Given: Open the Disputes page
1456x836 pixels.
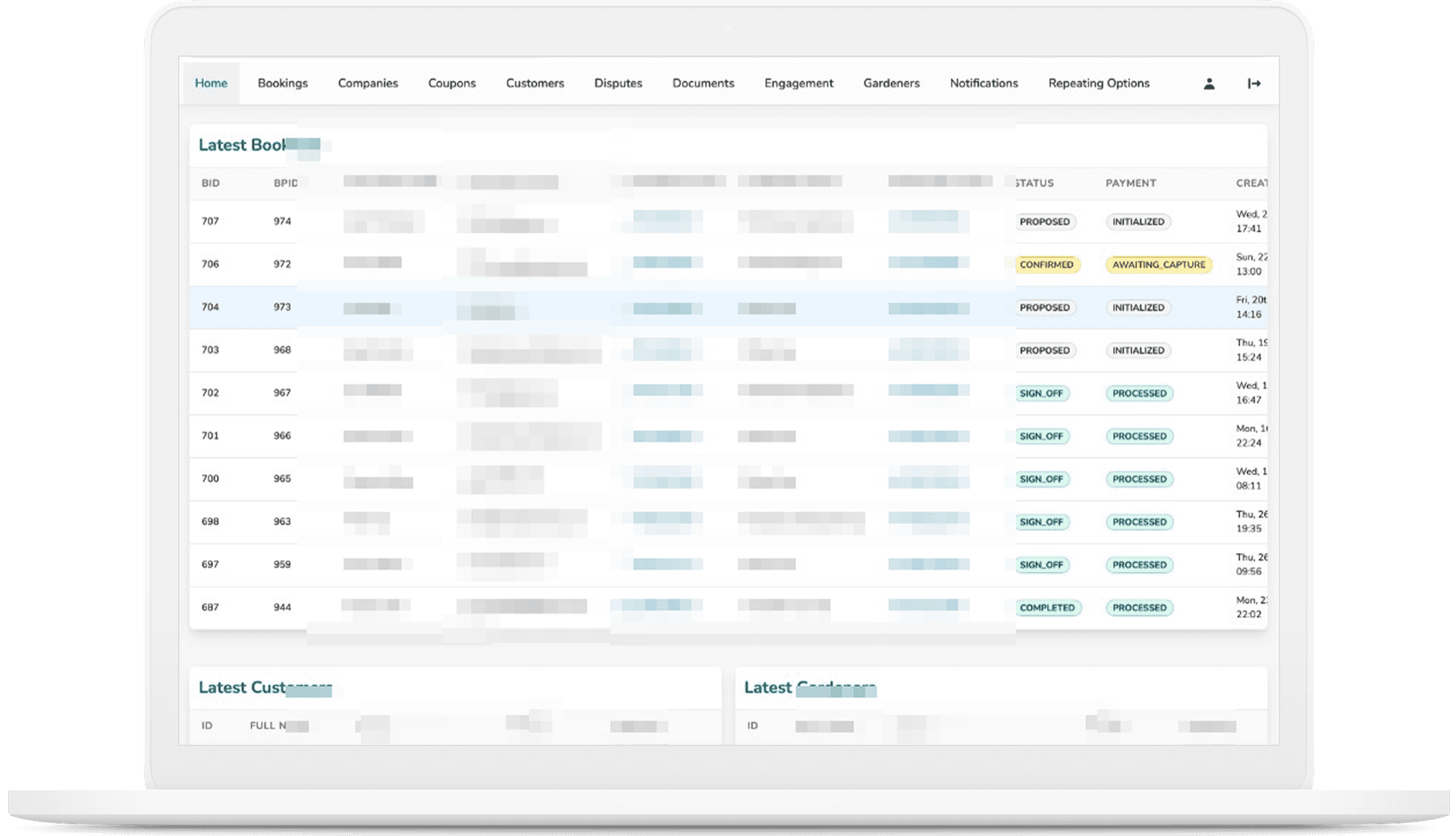Looking at the screenshot, I should (618, 83).
